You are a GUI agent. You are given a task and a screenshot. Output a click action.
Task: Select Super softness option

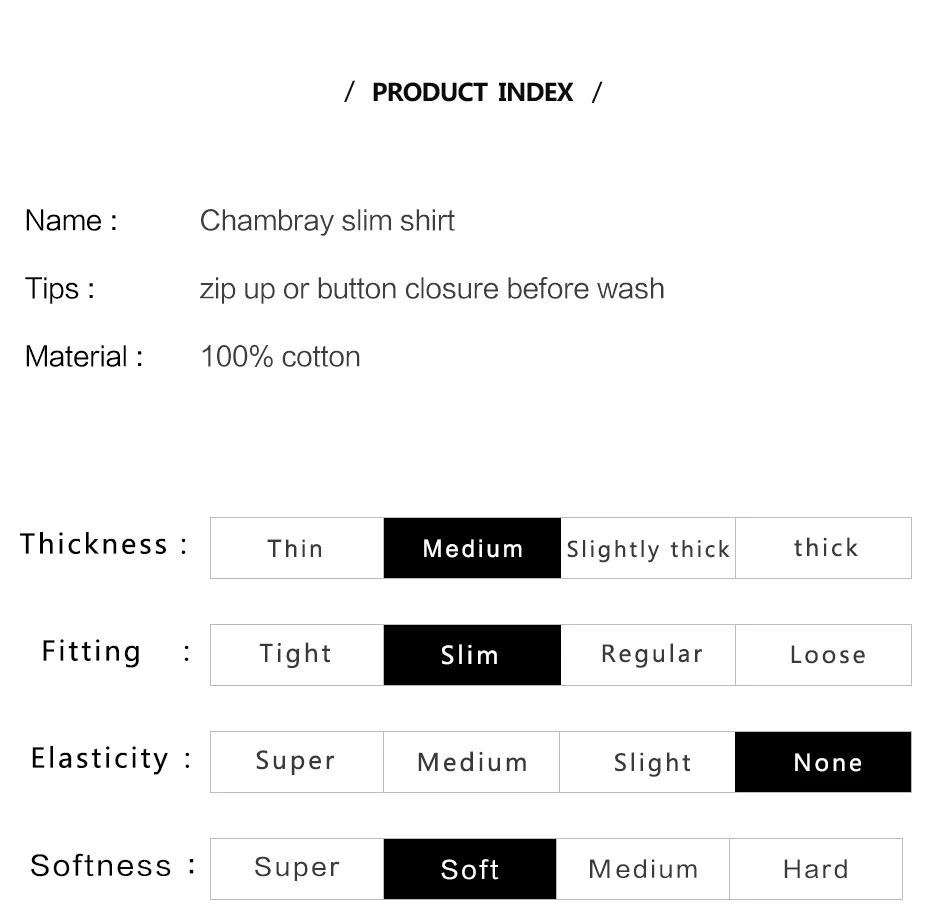click(297, 869)
